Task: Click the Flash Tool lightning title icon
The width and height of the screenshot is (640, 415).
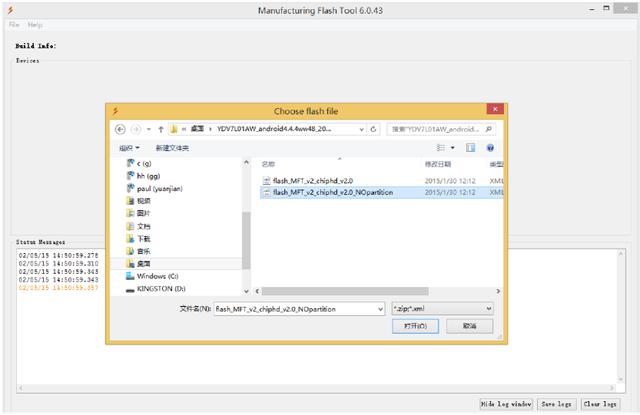Action: tap(11, 10)
